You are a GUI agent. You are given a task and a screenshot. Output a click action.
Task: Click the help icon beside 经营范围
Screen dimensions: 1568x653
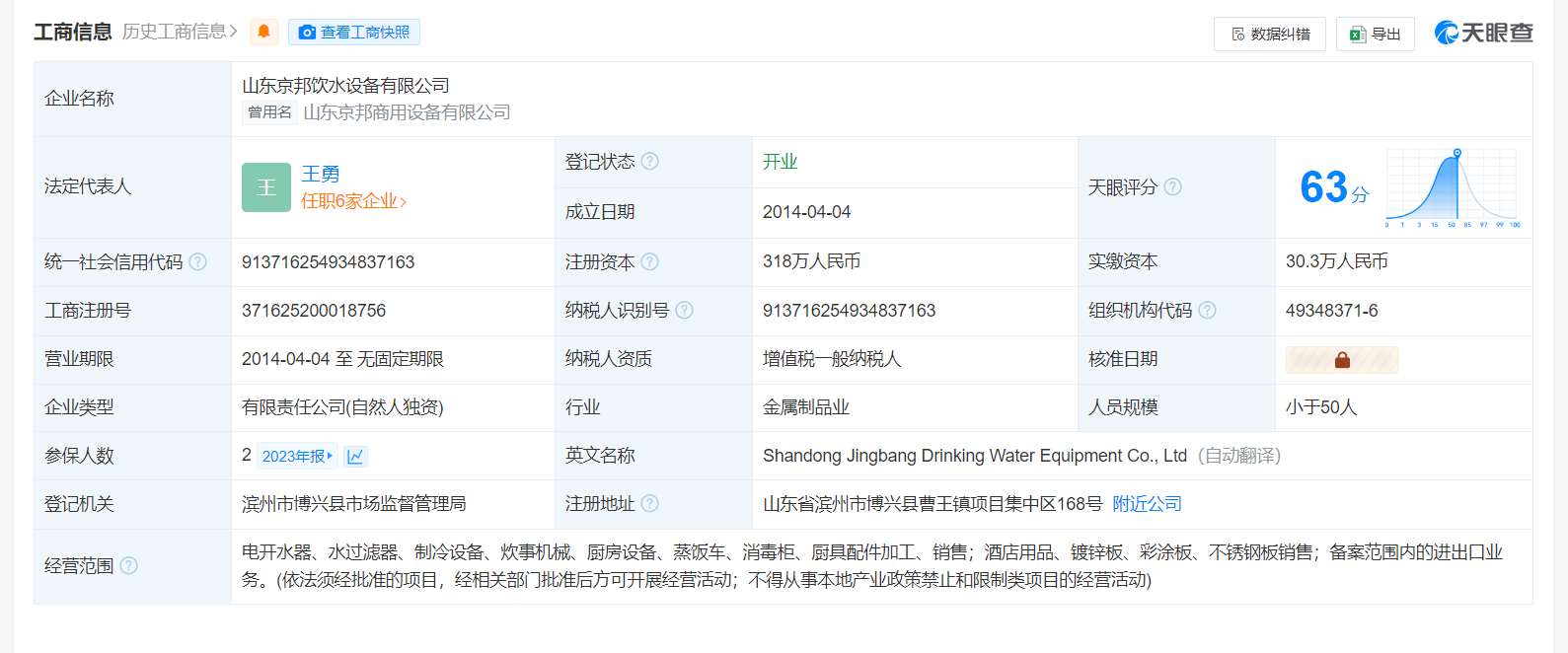(128, 565)
